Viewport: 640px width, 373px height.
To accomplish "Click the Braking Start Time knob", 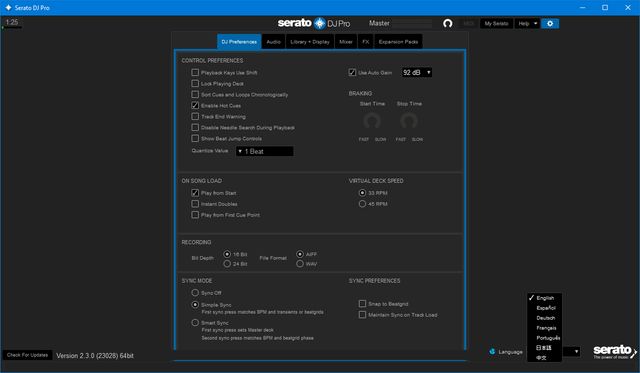I will tap(372, 121).
